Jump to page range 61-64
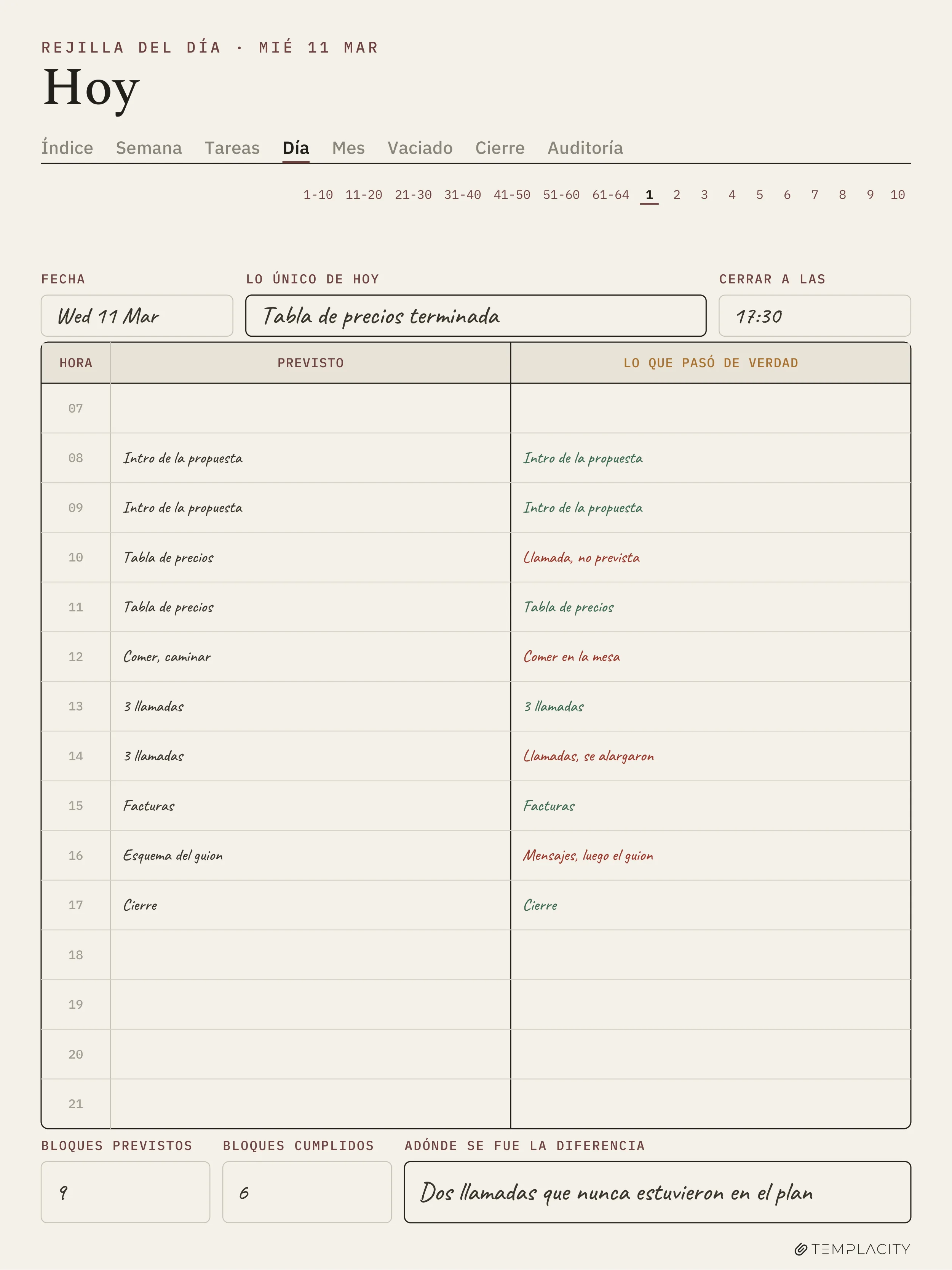This screenshot has height=1270, width=952. point(610,195)
